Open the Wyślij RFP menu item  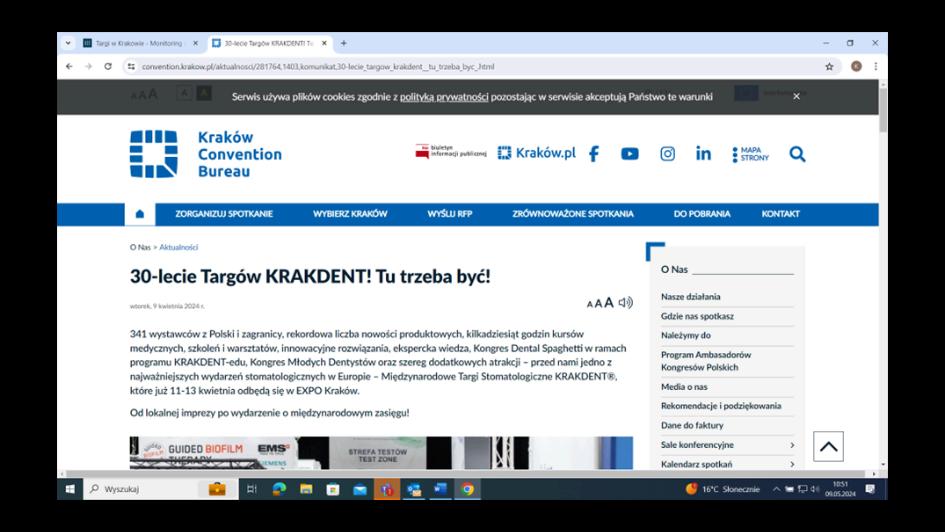[450, 214]
